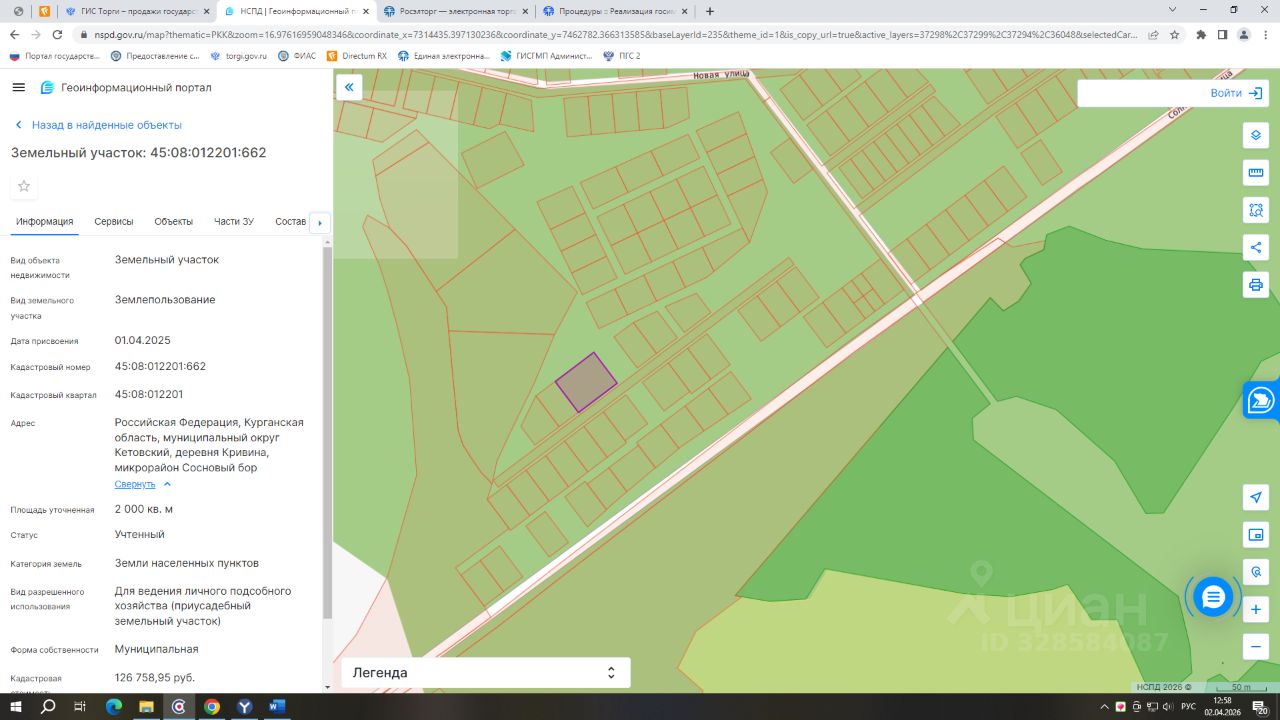This screenshot has width=1280, height=720.
Task: Click the info panel vertical scrollbar
Action: [327, 430]
